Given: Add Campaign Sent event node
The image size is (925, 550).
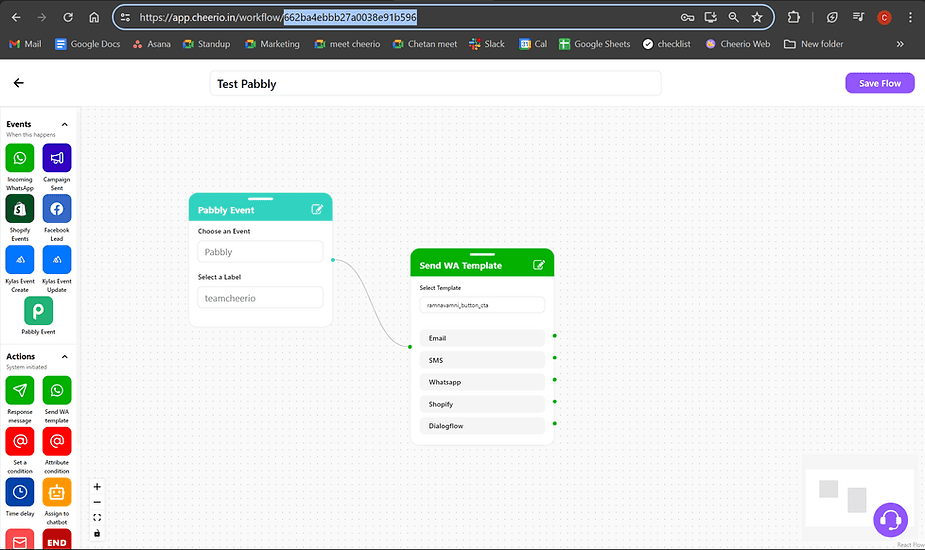Looking at the screenshot, I should click(x=57, y=158).
